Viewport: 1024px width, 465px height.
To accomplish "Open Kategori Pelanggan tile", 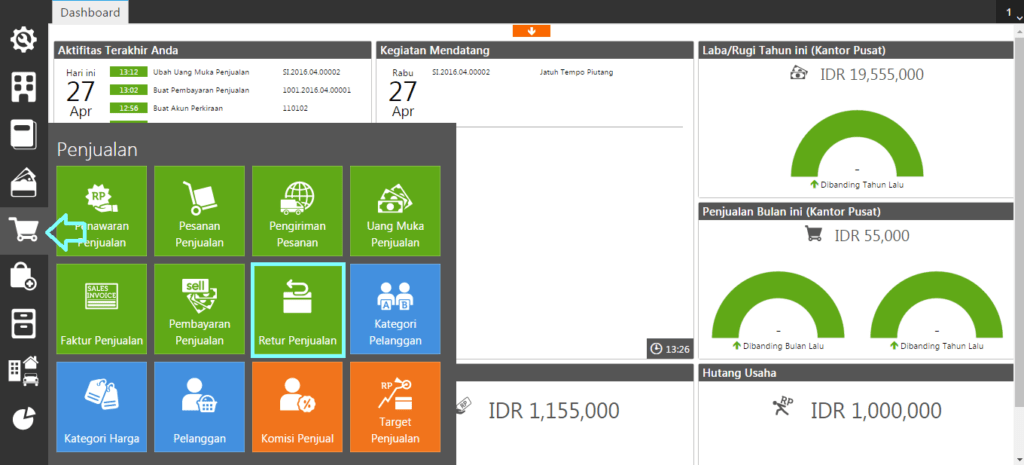I will 395,309.
